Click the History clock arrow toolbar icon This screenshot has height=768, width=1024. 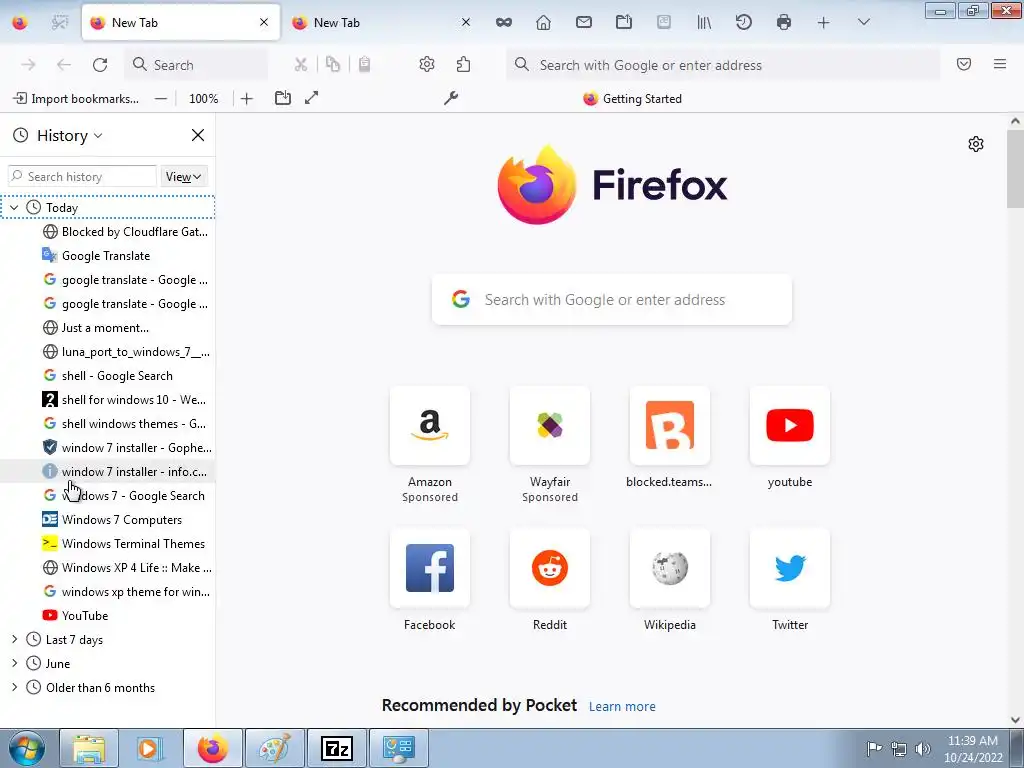[x=743, y=22]
